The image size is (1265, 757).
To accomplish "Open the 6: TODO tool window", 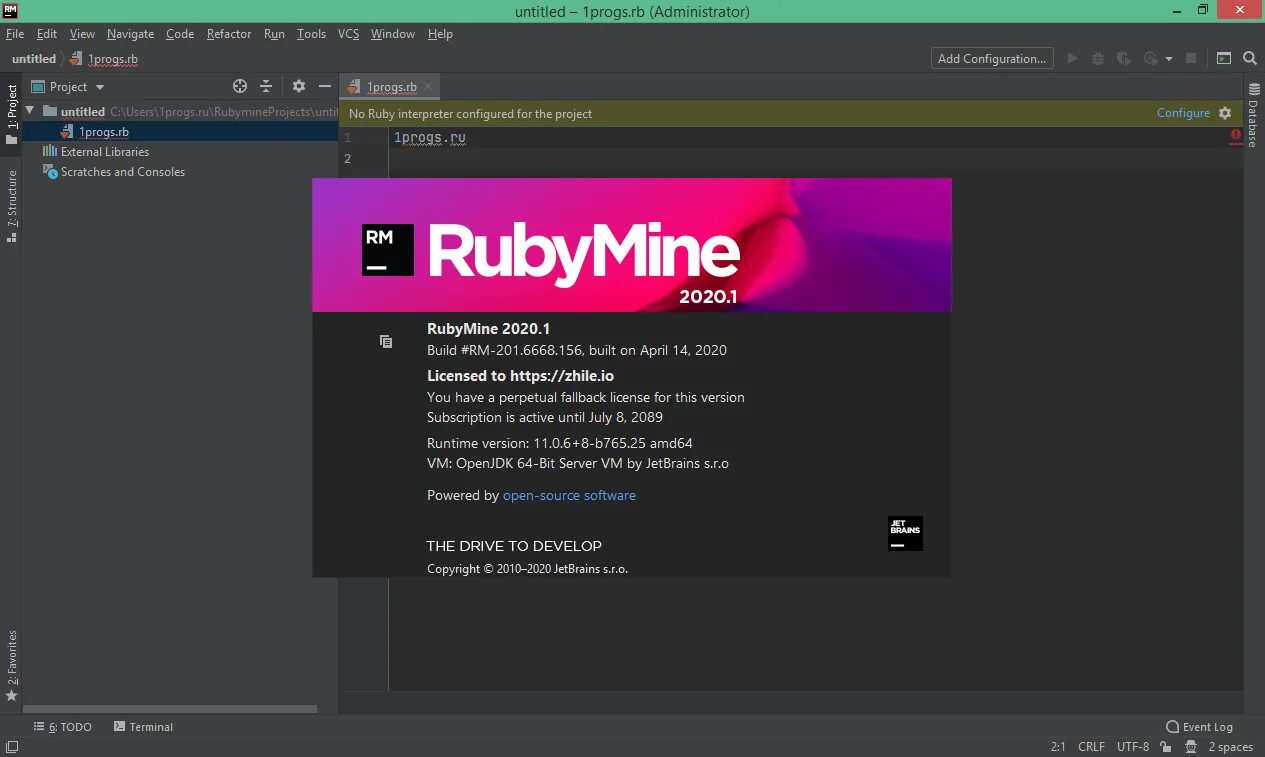I will [x=63, y=727].
